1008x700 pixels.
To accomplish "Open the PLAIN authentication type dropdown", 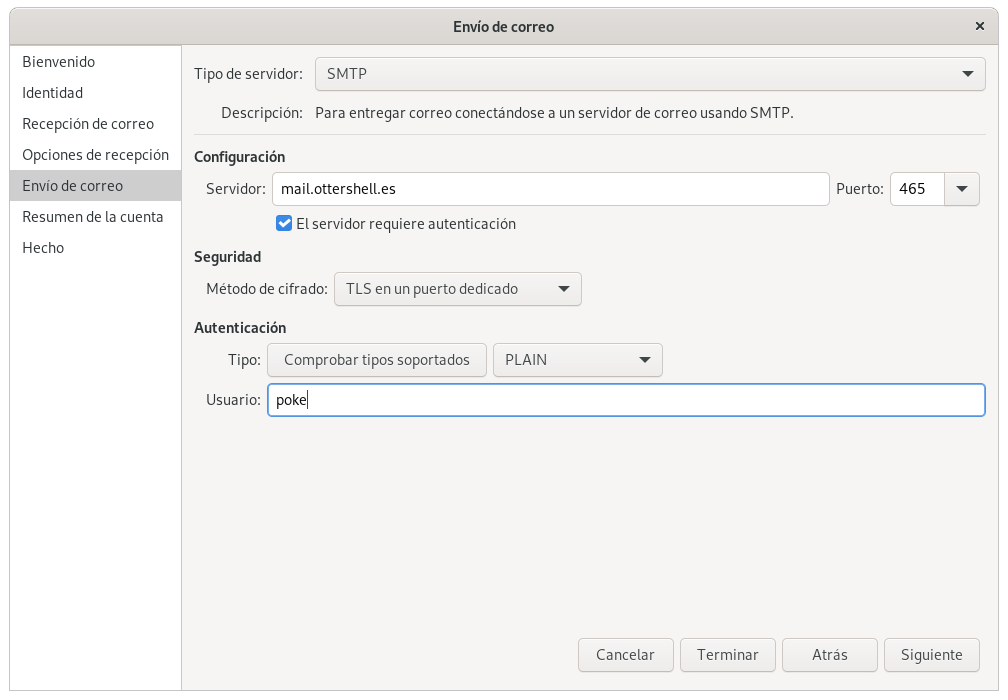I will 577,360.
